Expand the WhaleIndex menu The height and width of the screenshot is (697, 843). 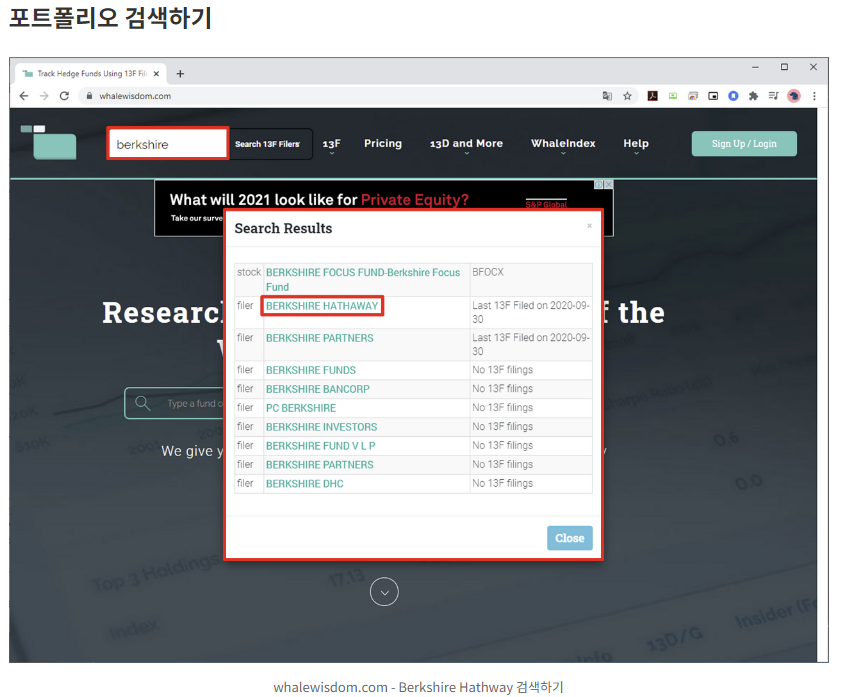click(563, 144)
